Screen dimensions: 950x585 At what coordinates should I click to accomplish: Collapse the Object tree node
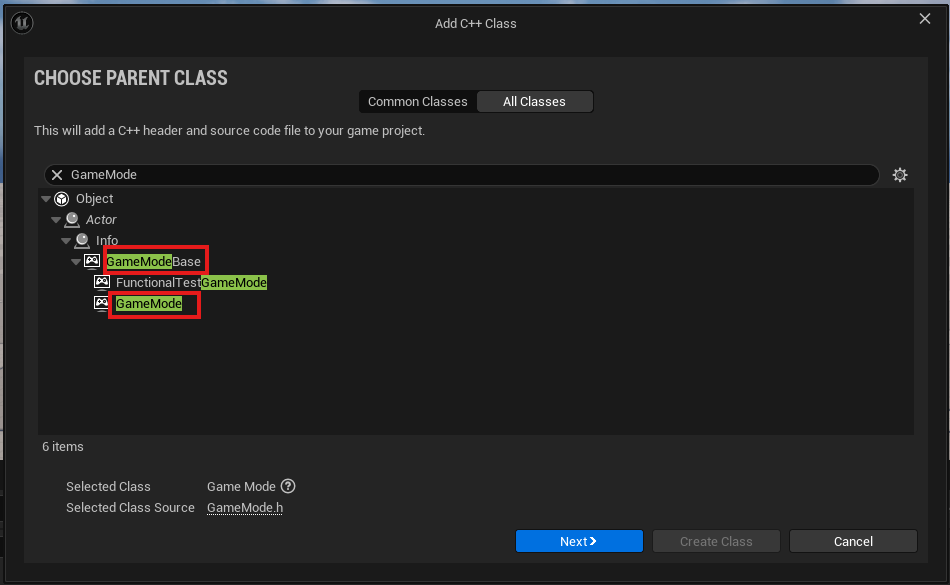click(46, 199)
